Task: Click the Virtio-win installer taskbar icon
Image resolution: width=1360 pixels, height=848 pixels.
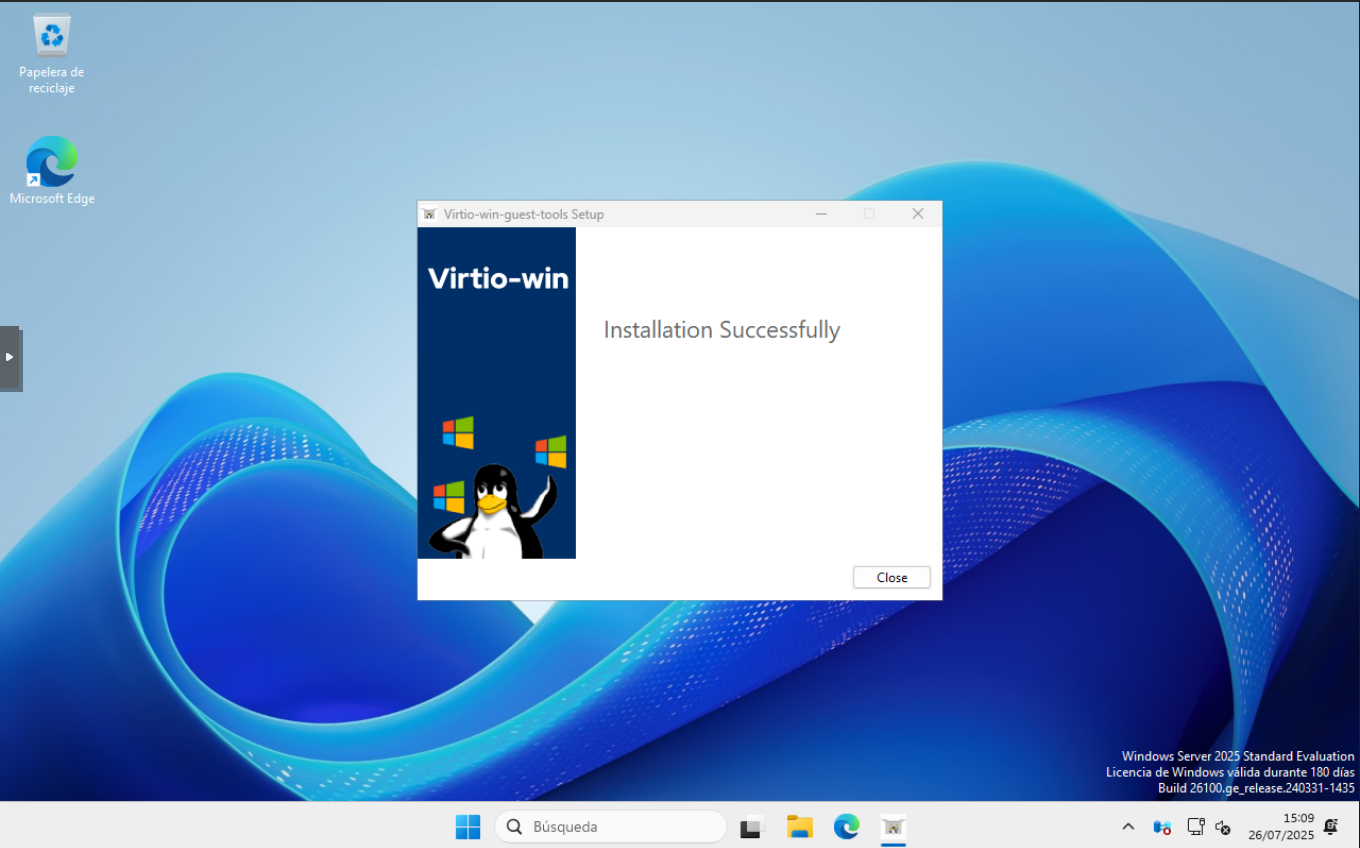Action: pos(893,827)
